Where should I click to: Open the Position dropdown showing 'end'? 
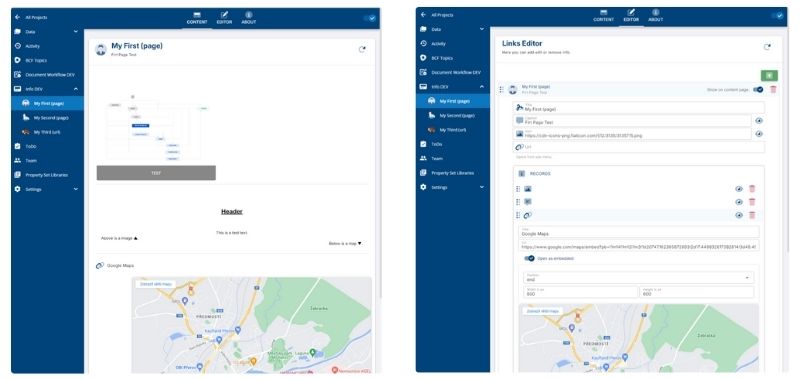[x=639, y=277]
